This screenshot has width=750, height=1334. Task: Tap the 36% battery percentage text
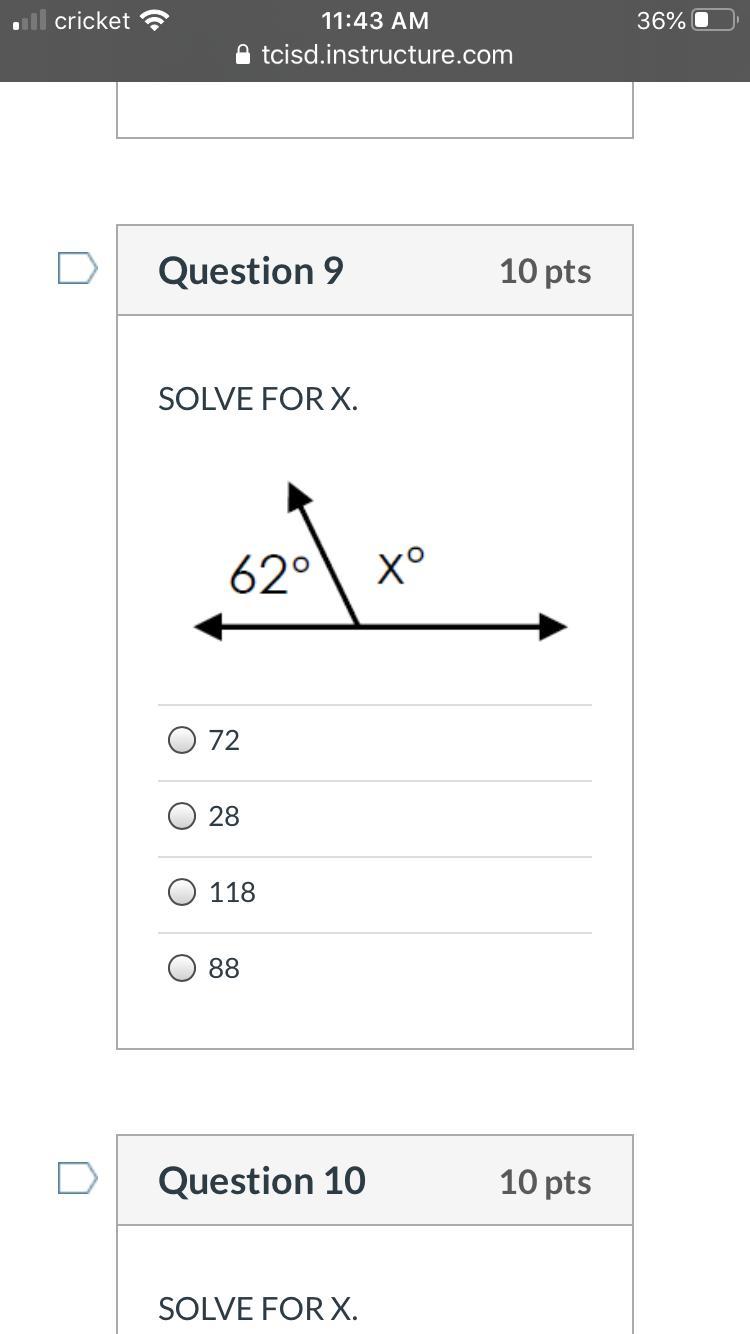pos(661,20)
